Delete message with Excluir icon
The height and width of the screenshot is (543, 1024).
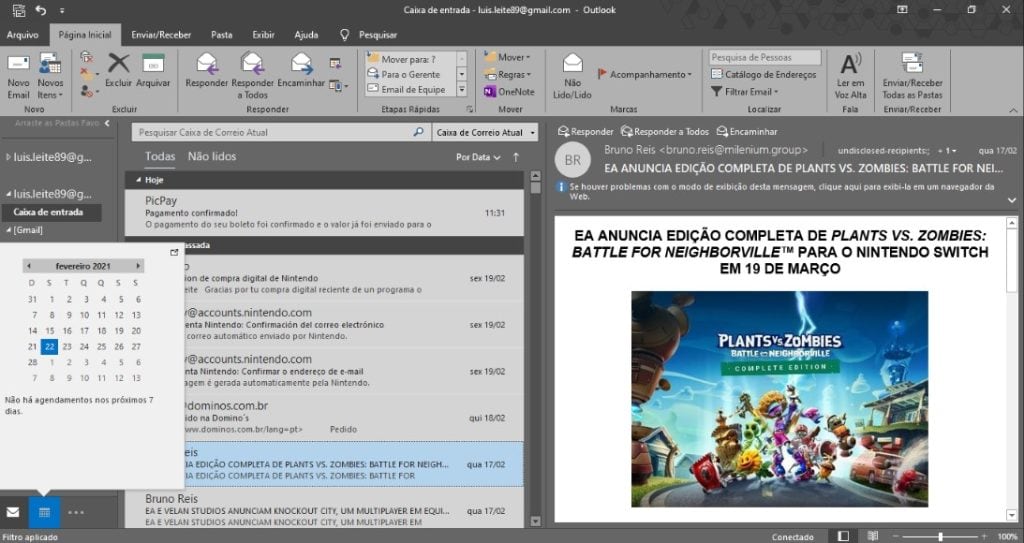click(118, 71)
